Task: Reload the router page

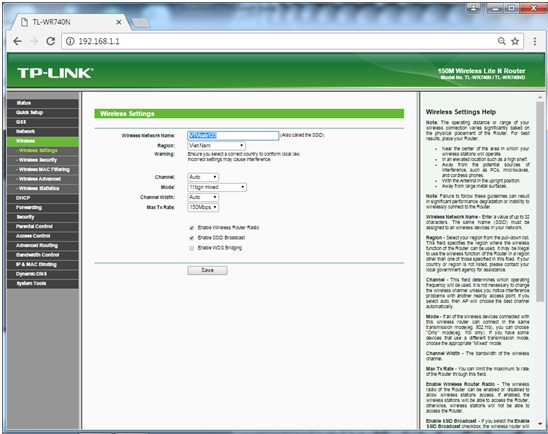Action: click(51, 41)
